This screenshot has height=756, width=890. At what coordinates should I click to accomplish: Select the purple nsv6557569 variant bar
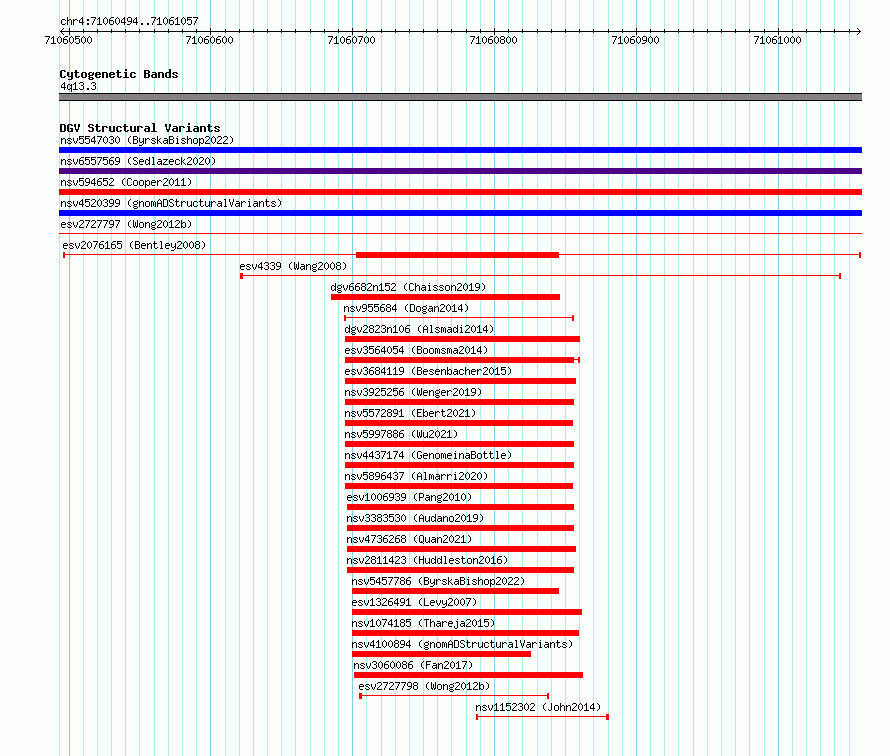pyautogui.click(x=460, y=171)
